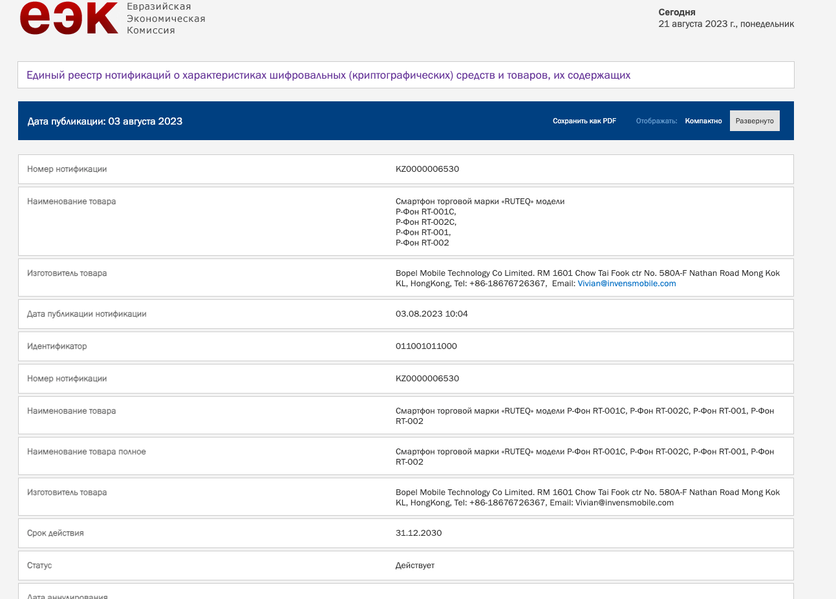Screen dimensions: 836x599
Task: Click Р-Фон RT-001, line in product list
Action: tap(423, 233)
